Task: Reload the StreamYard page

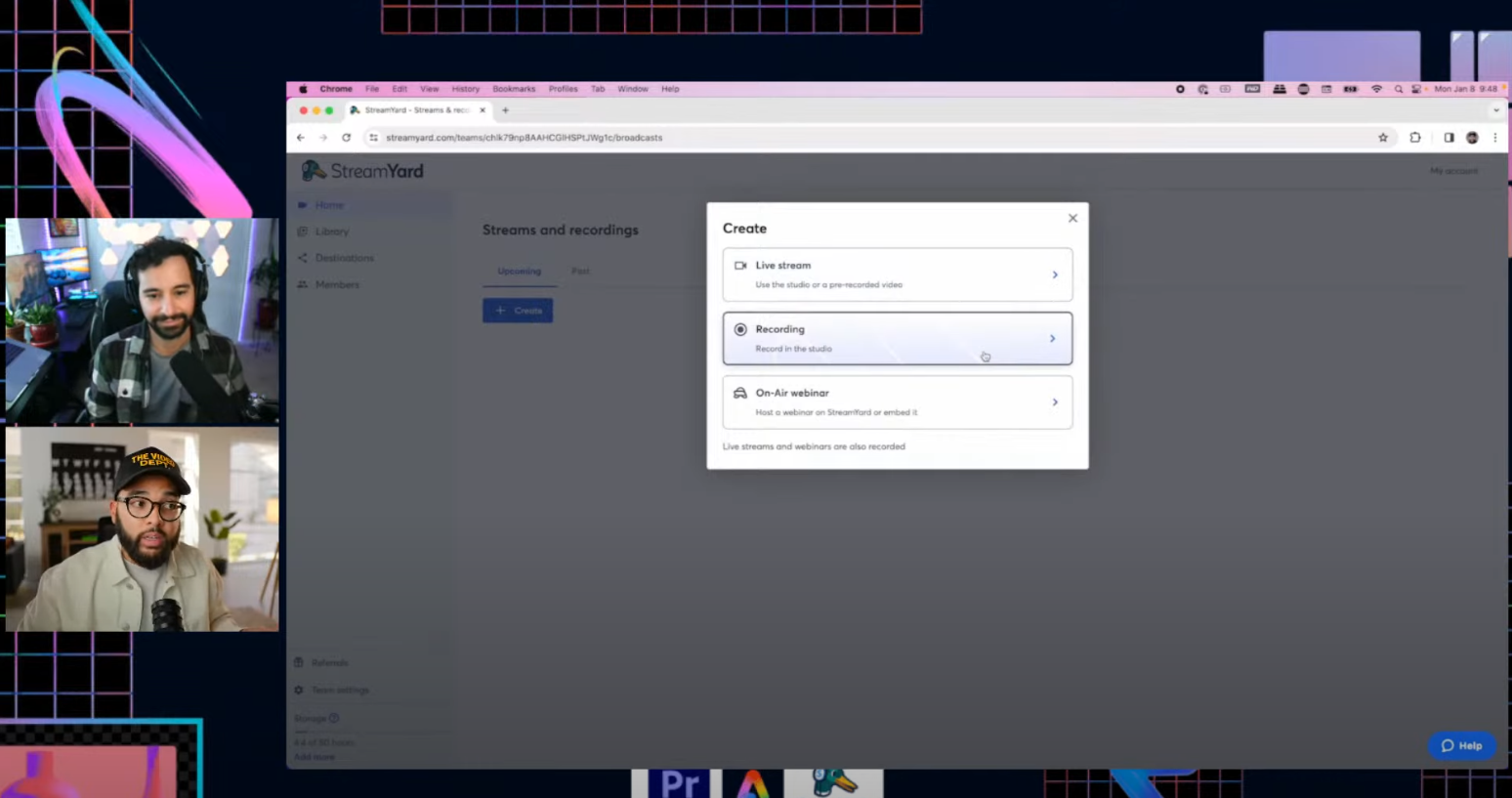Action: tap(346, 138)
